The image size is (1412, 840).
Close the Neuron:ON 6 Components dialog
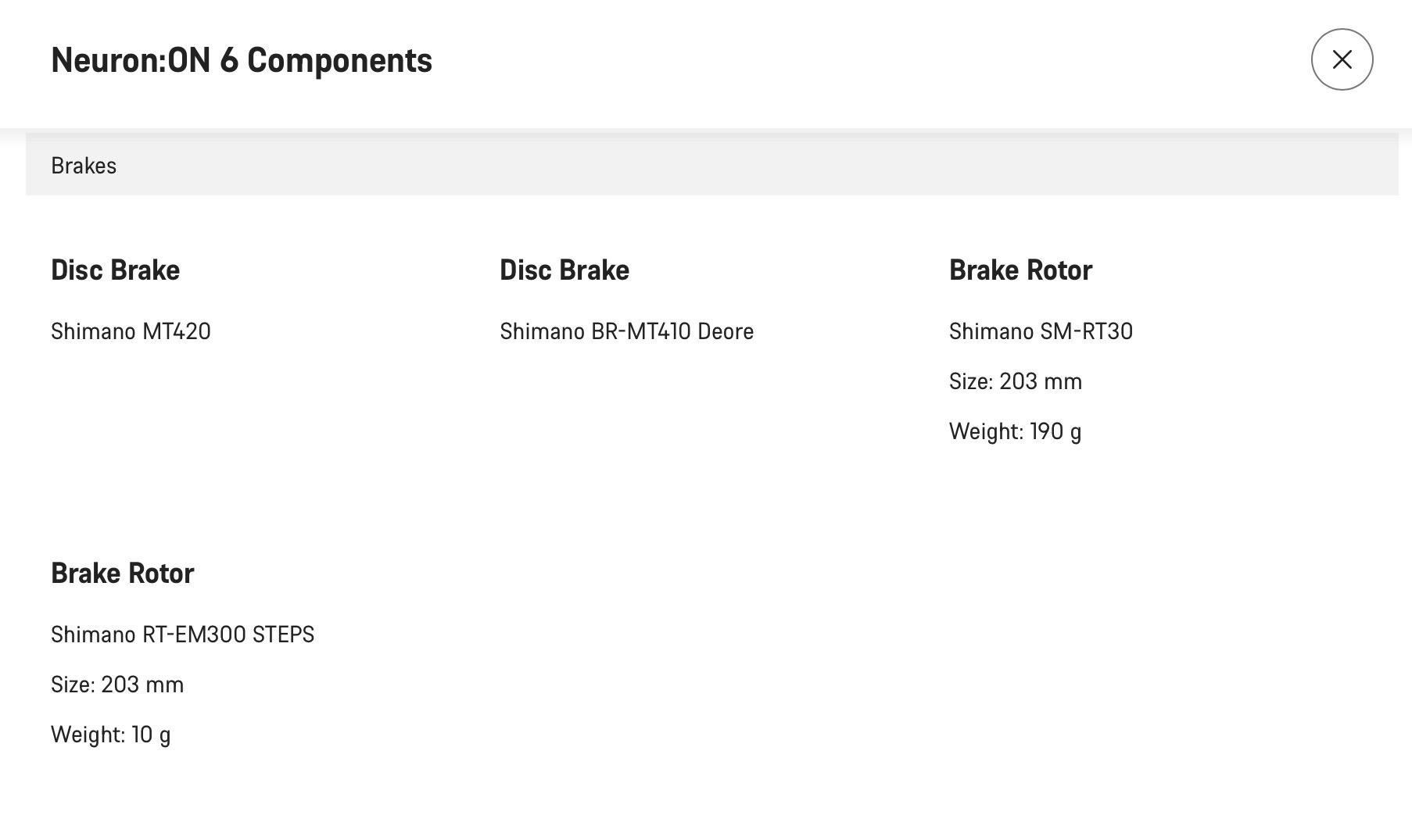click(x=1342, y=59)
